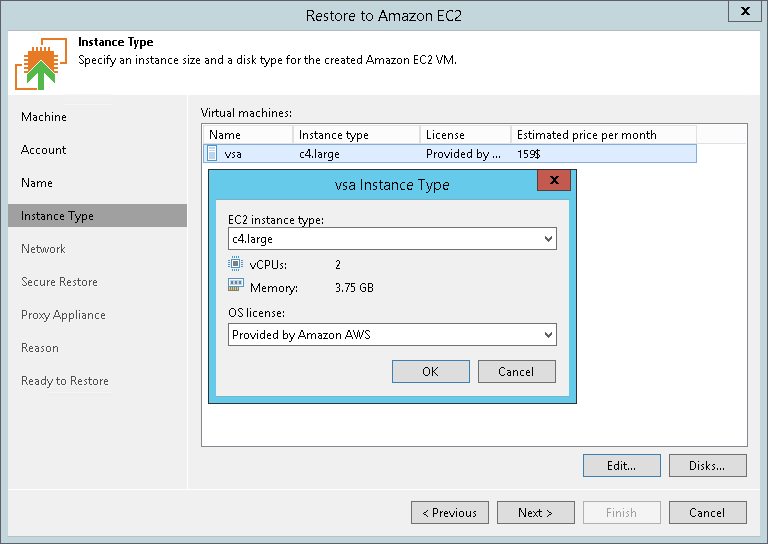Select the Account step in sidebar
The width and height of the screenshot is (768, 544).
click(x=44, y=150)
